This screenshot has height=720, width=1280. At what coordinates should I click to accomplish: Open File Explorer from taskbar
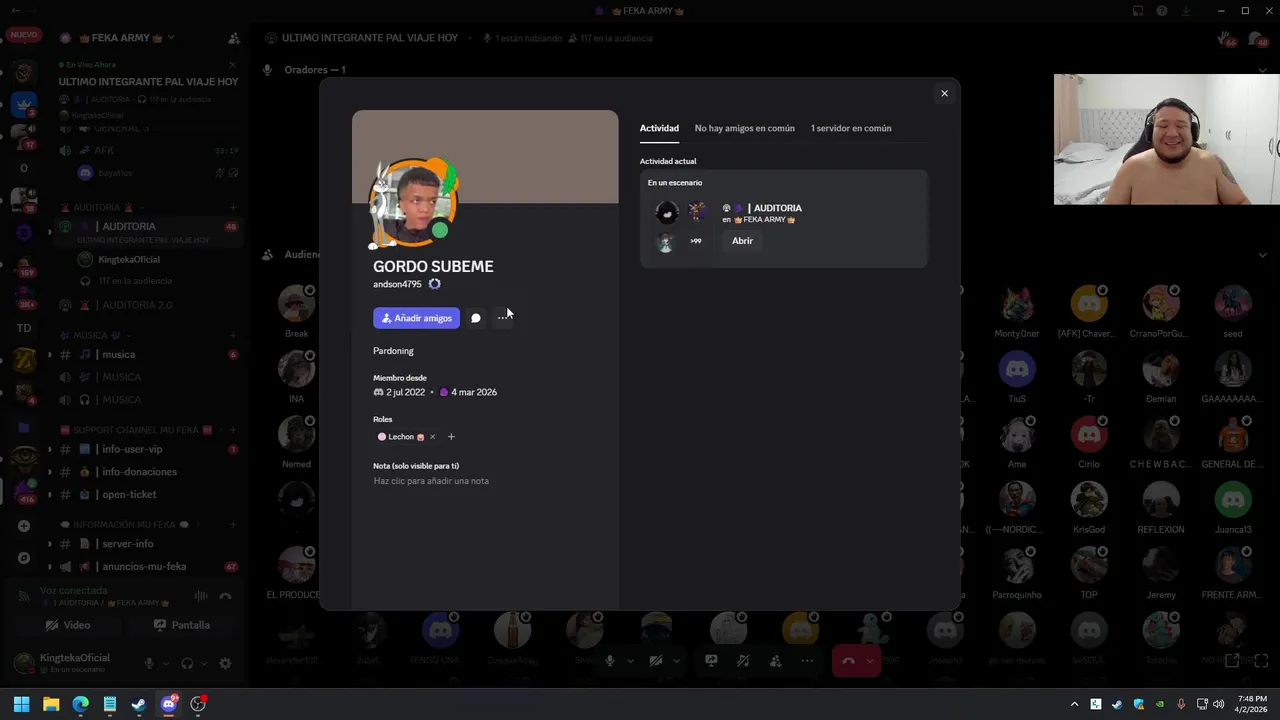click(51, 704)
